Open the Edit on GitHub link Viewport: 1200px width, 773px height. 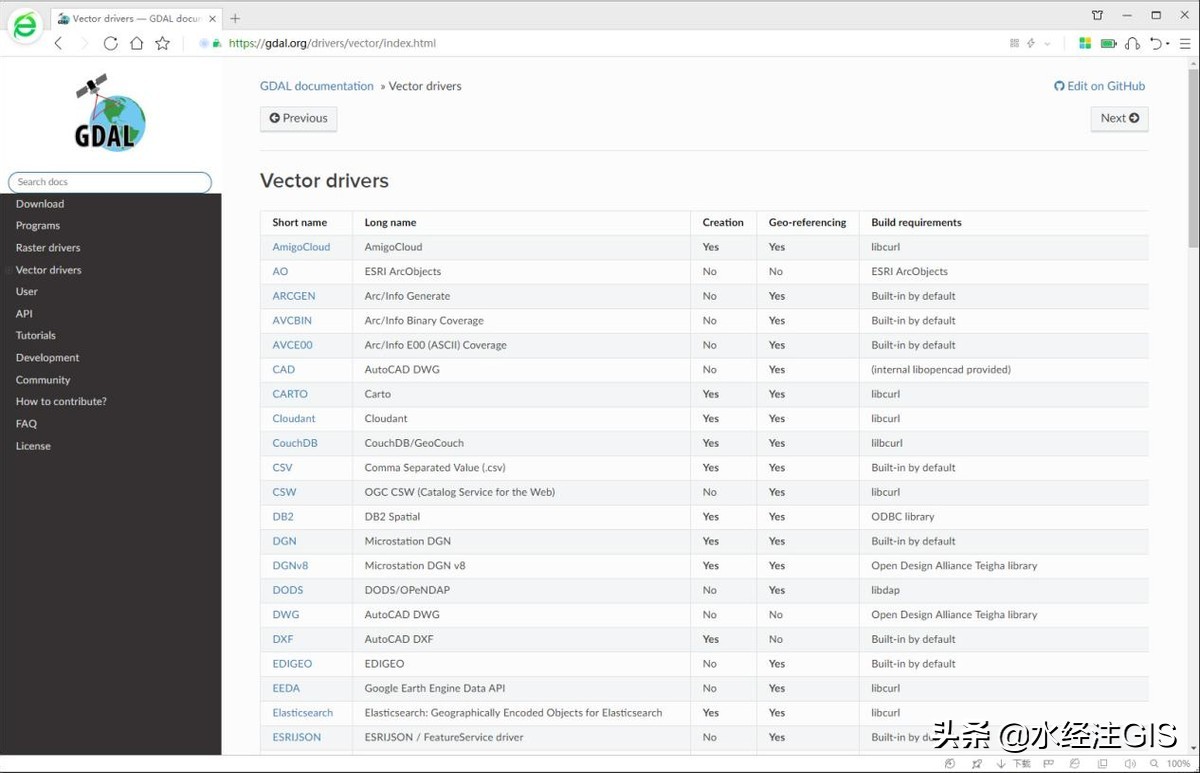point(1099,86)
